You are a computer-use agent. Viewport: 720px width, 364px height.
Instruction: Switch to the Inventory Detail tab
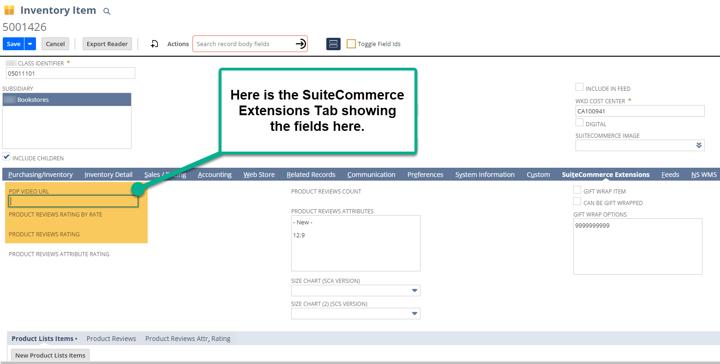(108, 174)
